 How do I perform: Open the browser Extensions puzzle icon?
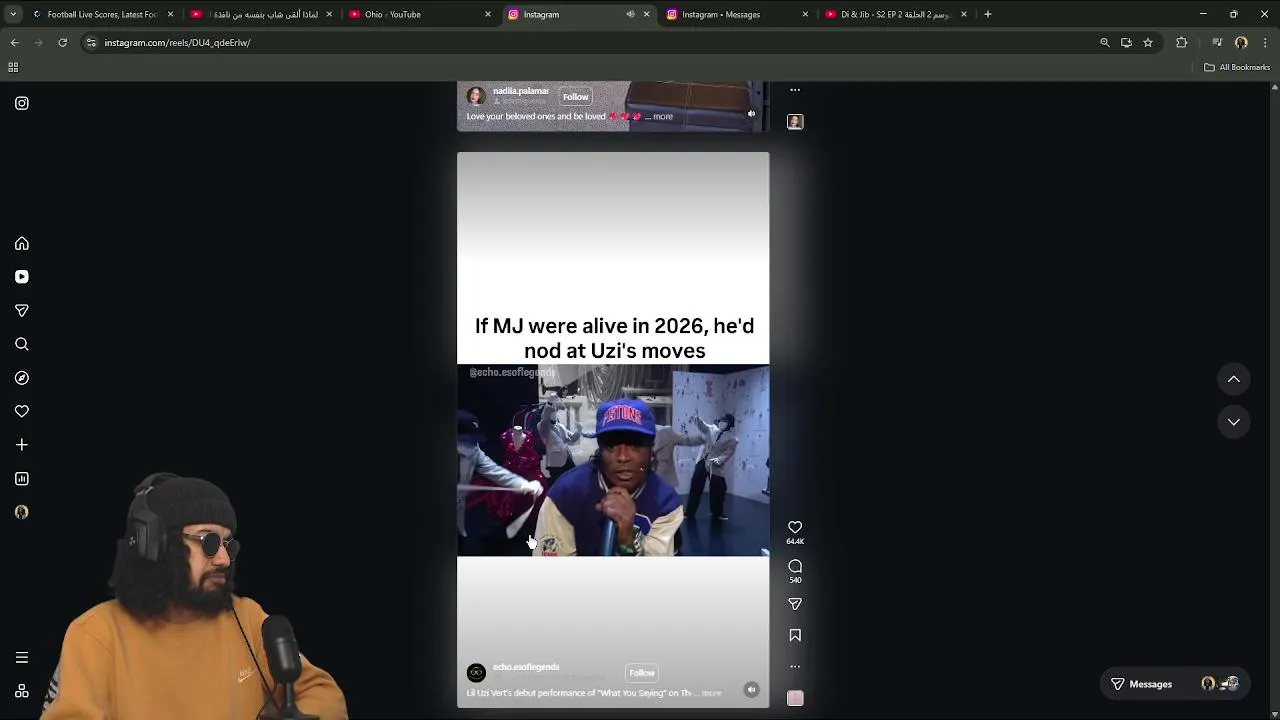pyautogui.click(x=1182, y=42)
